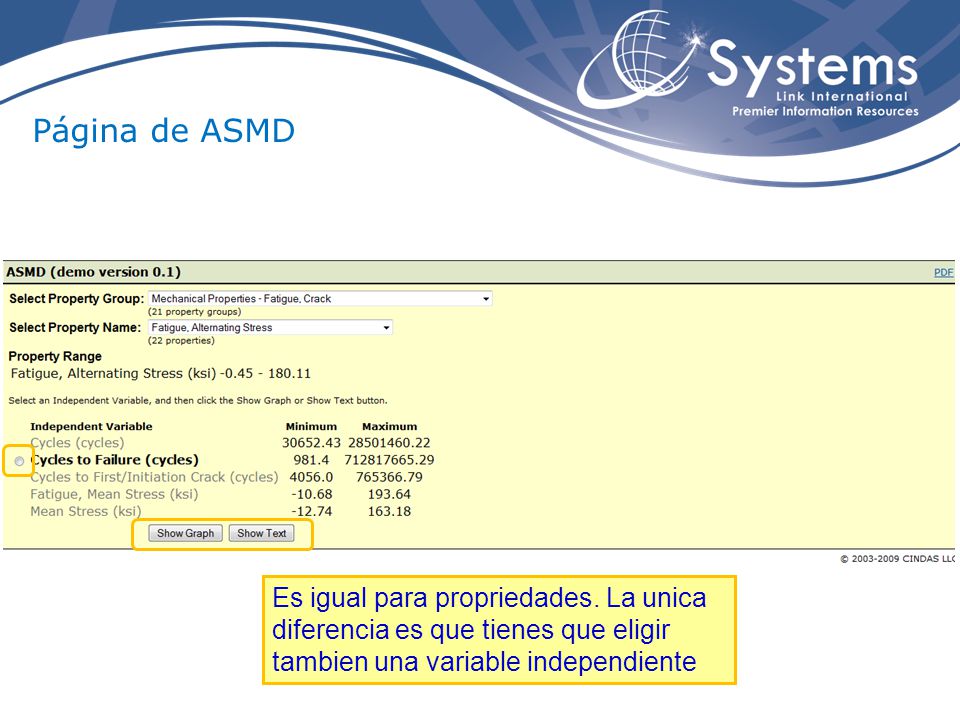Open the Select Property Group dropdown
The image size is (960, 720).
coord(320,299)
